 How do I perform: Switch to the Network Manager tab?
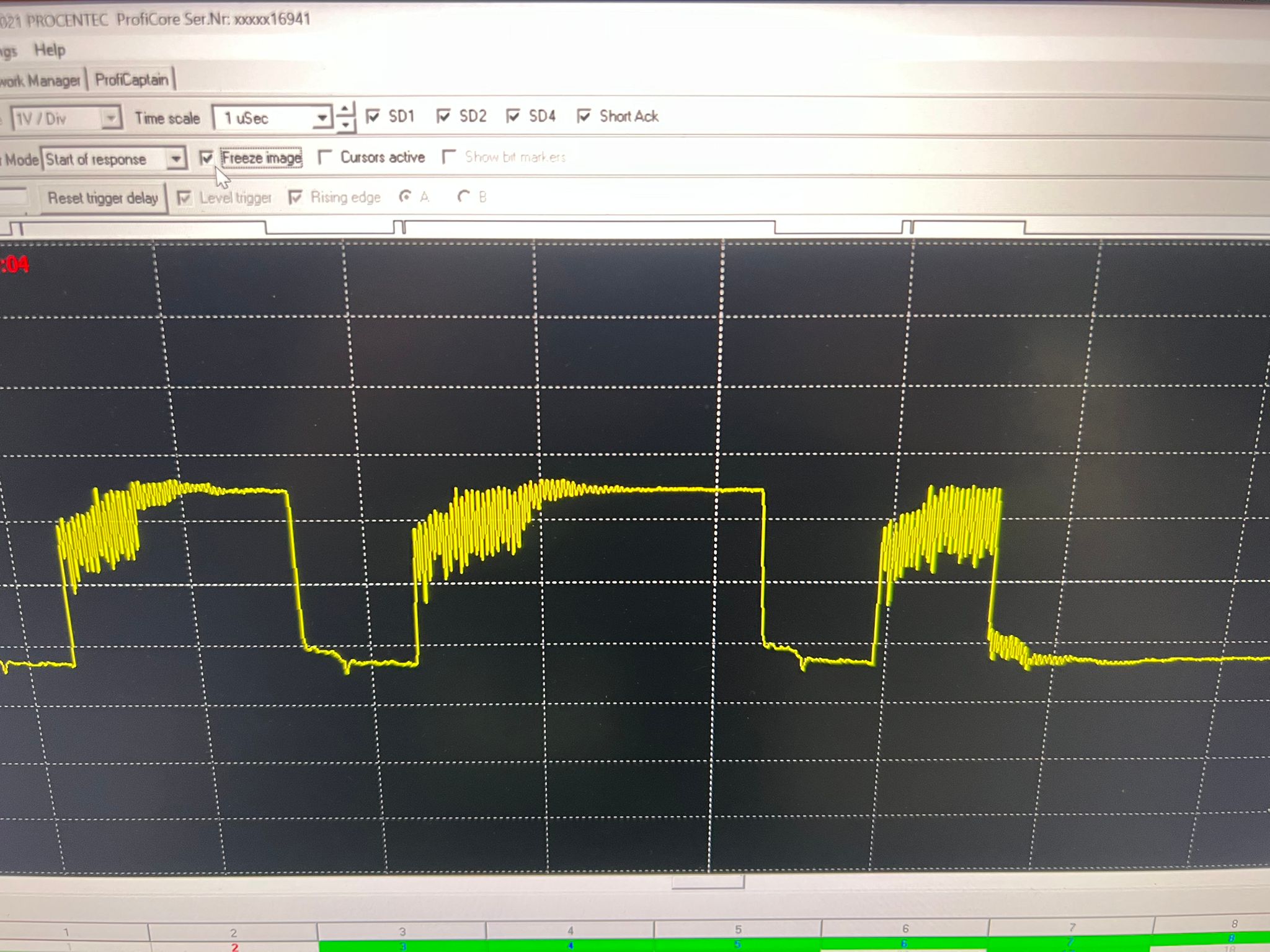[40, 81]
